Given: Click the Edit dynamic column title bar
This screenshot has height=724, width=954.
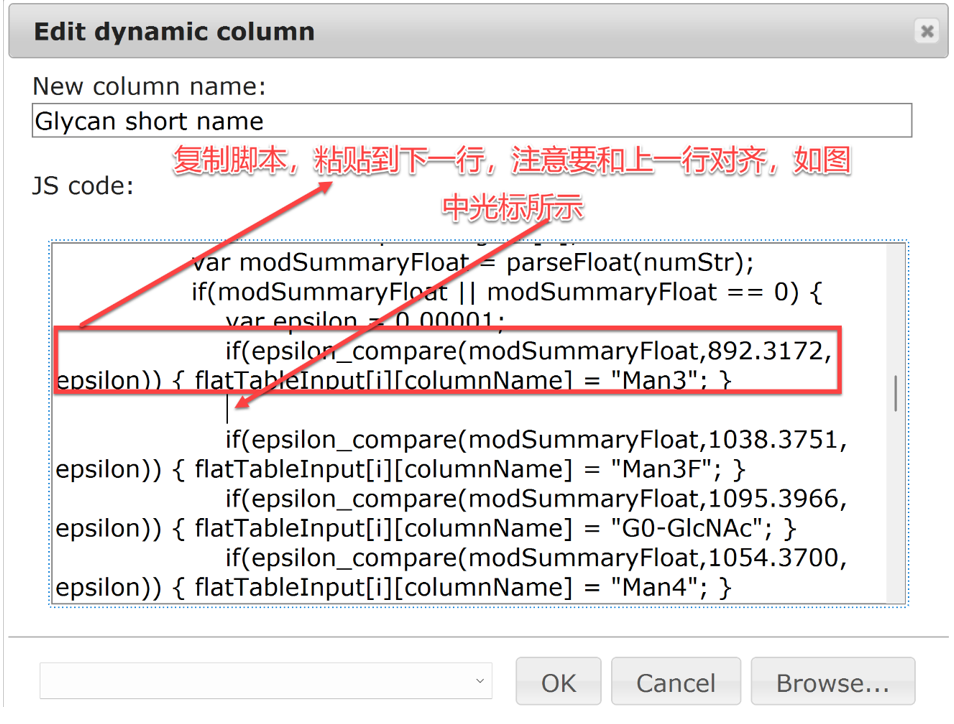Looking at the screenshot, I should [x=400, y=31].
